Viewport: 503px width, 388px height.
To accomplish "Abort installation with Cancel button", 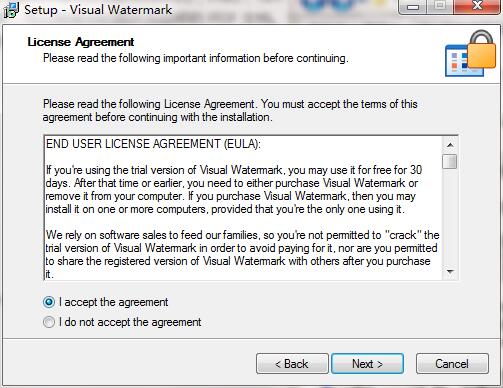I will (452, 364).
